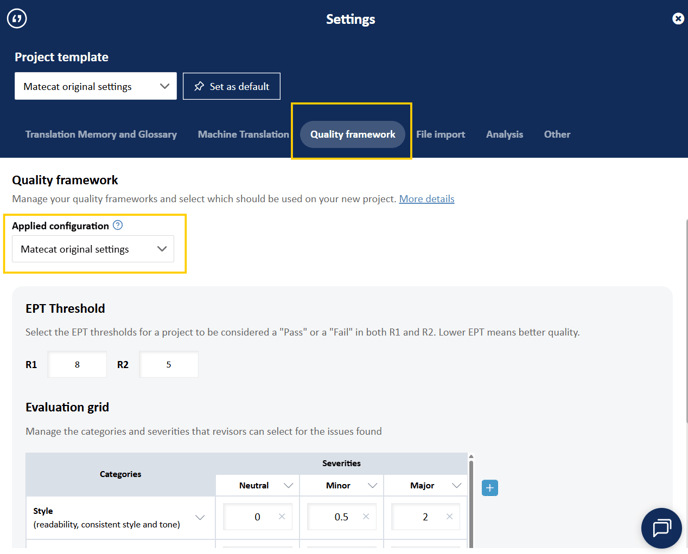
Task: Expand the Minor severity column menu
Action: coord(372,486)
